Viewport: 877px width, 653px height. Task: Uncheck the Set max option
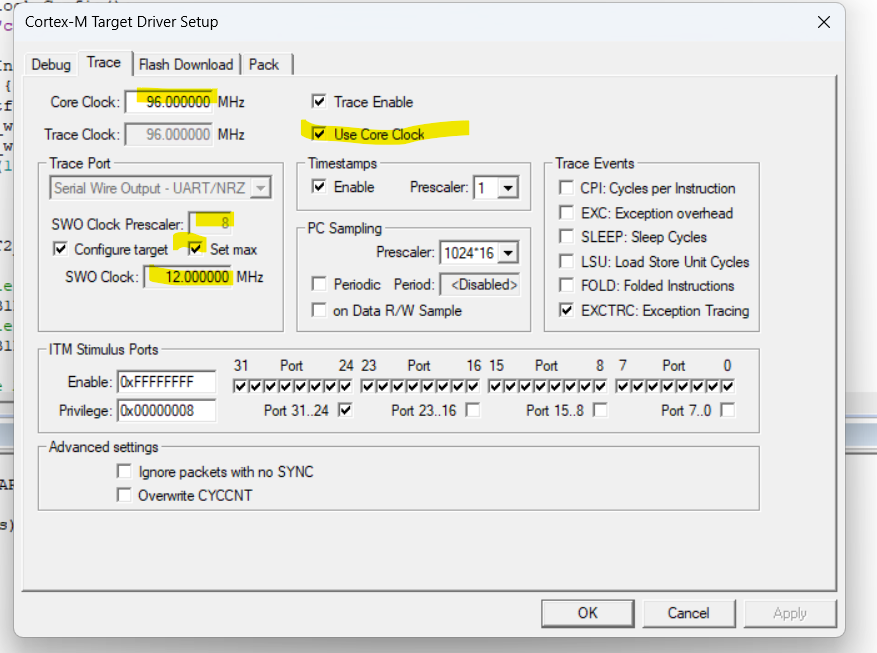[196, 247]
